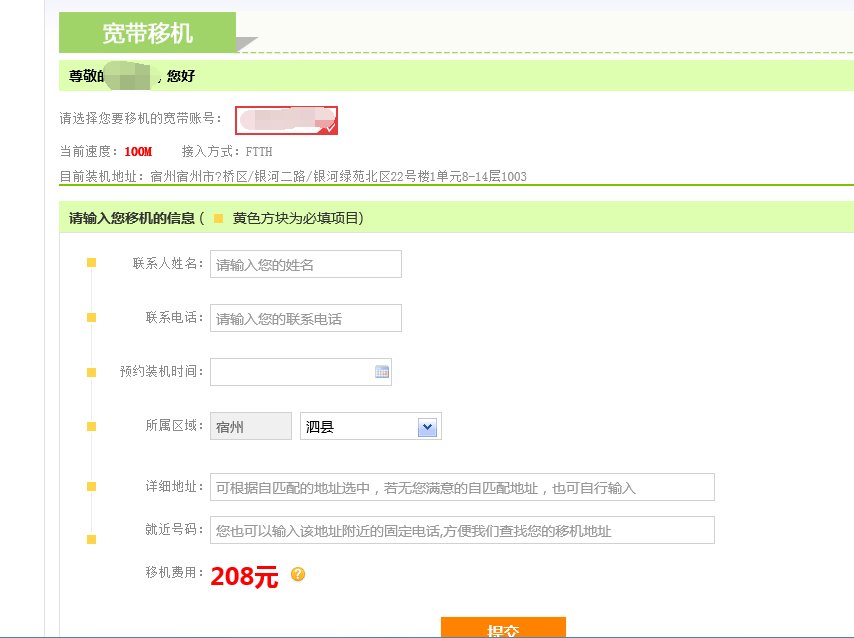
Task: Click the question mark help icon beside 208元
Action: tap(296, 574)
